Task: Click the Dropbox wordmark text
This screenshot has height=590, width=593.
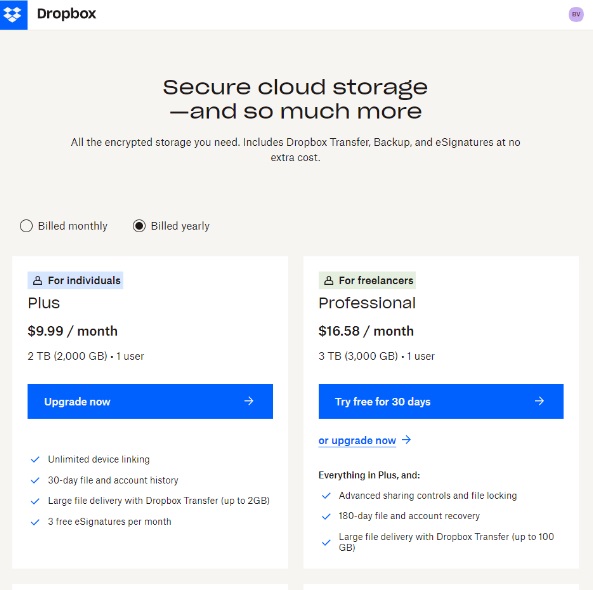Action: [x=67, y=14]
